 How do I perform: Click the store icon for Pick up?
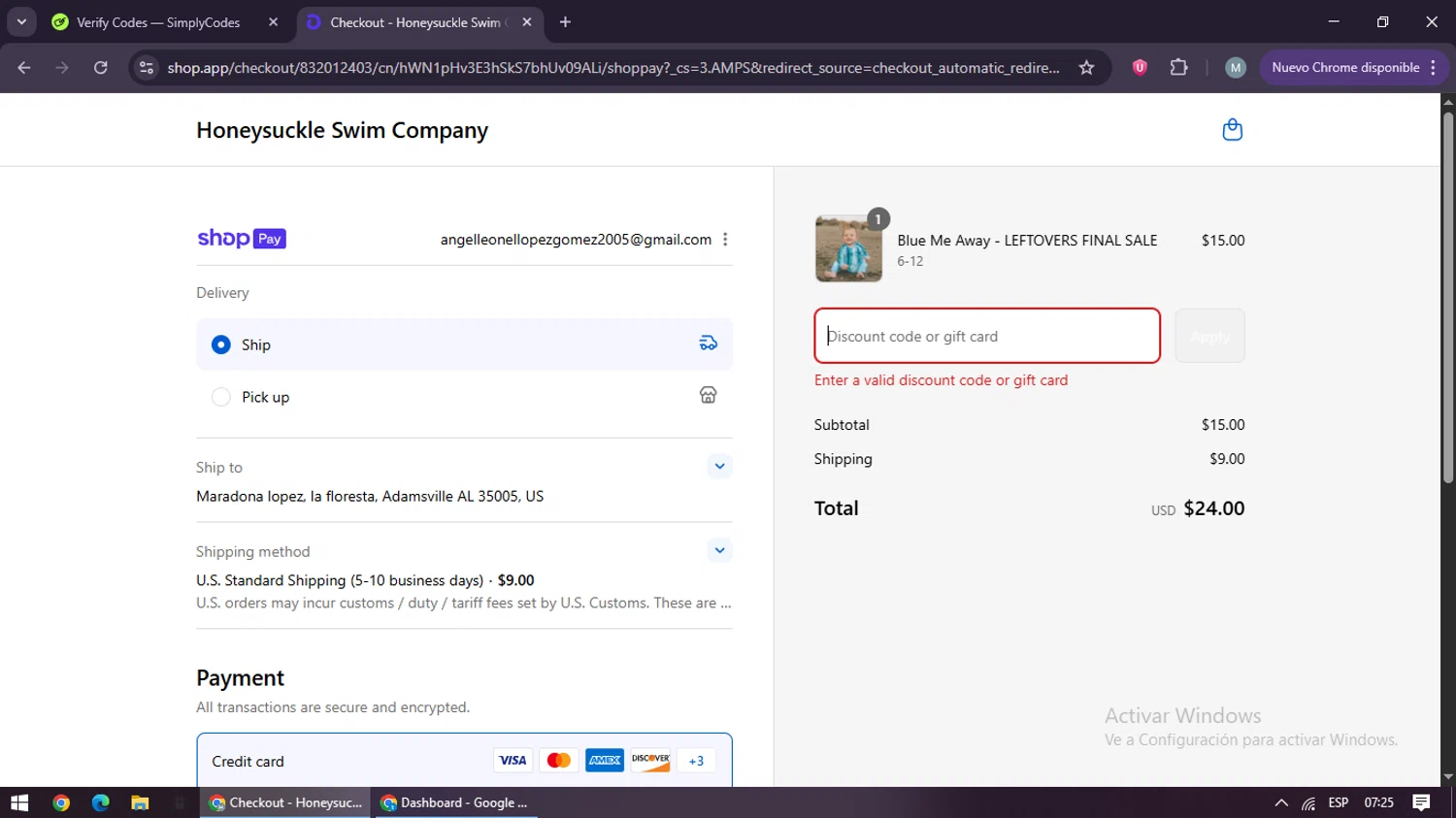click(709, 395)
